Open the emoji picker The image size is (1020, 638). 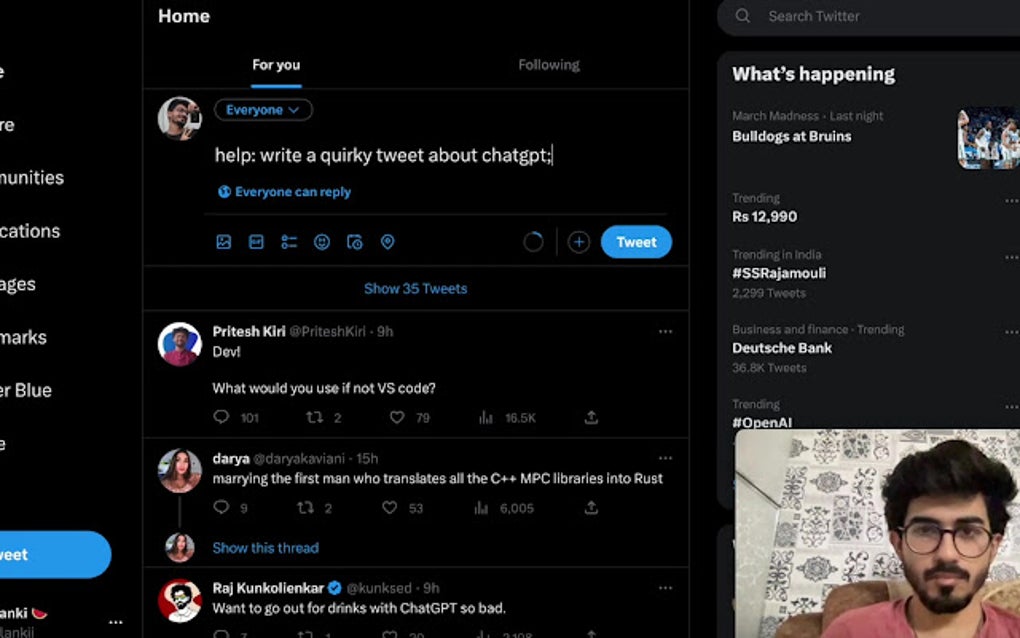[322, 242]
